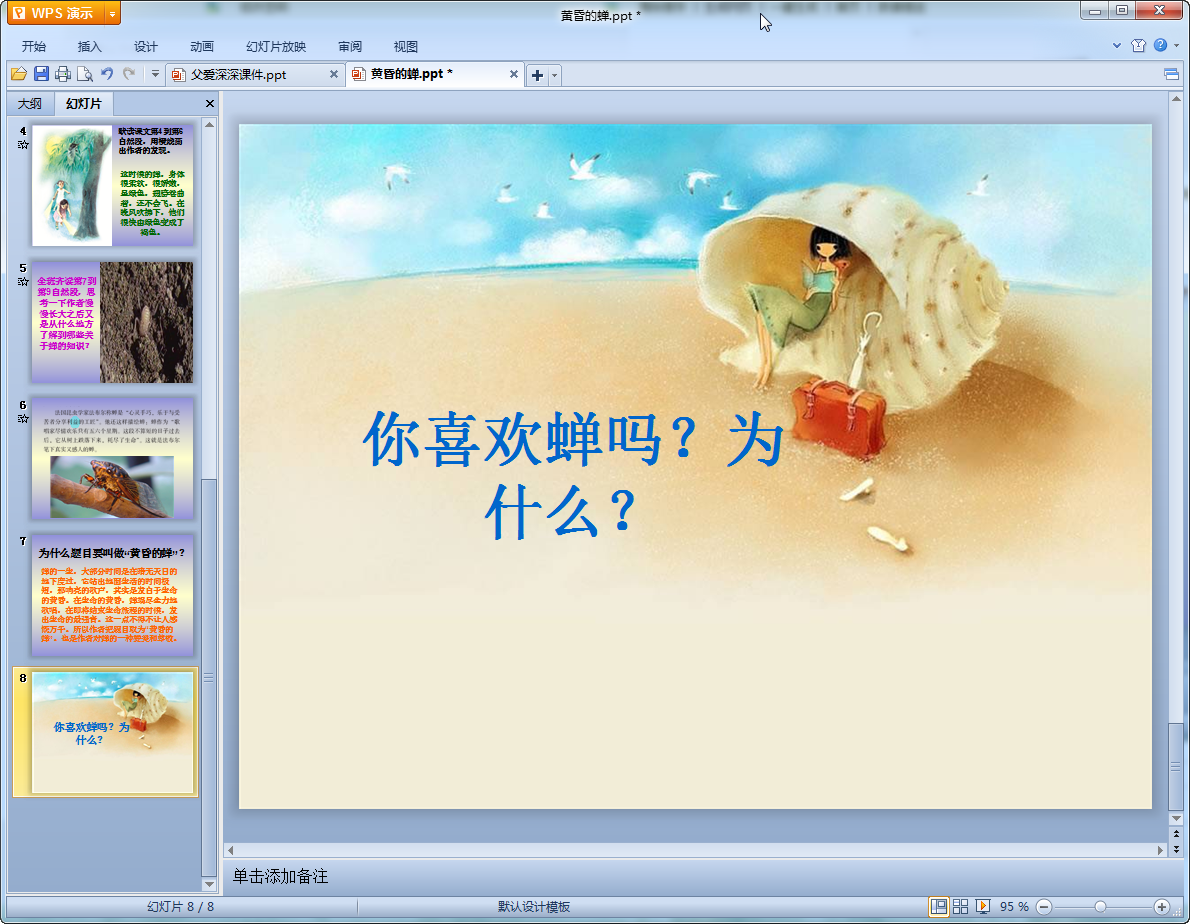Click horizontal scrollbar right arrow
This screenshot has width=1190, height=924.
(x=1160, y=850)
